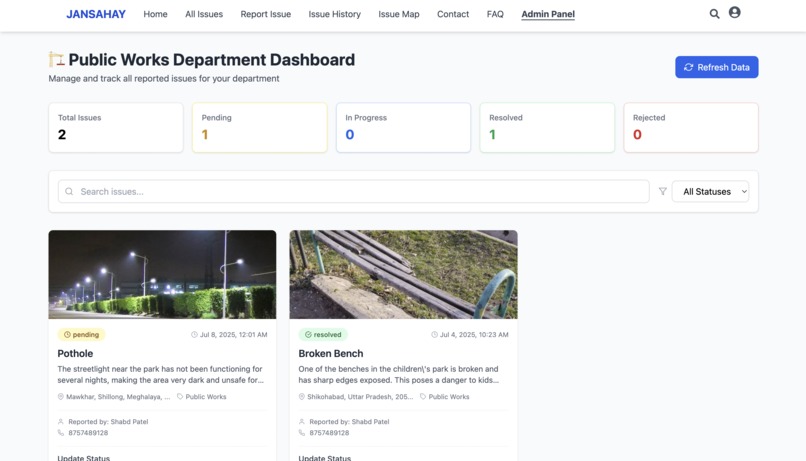Open the Issue Map page

click(x=399, y=14)
